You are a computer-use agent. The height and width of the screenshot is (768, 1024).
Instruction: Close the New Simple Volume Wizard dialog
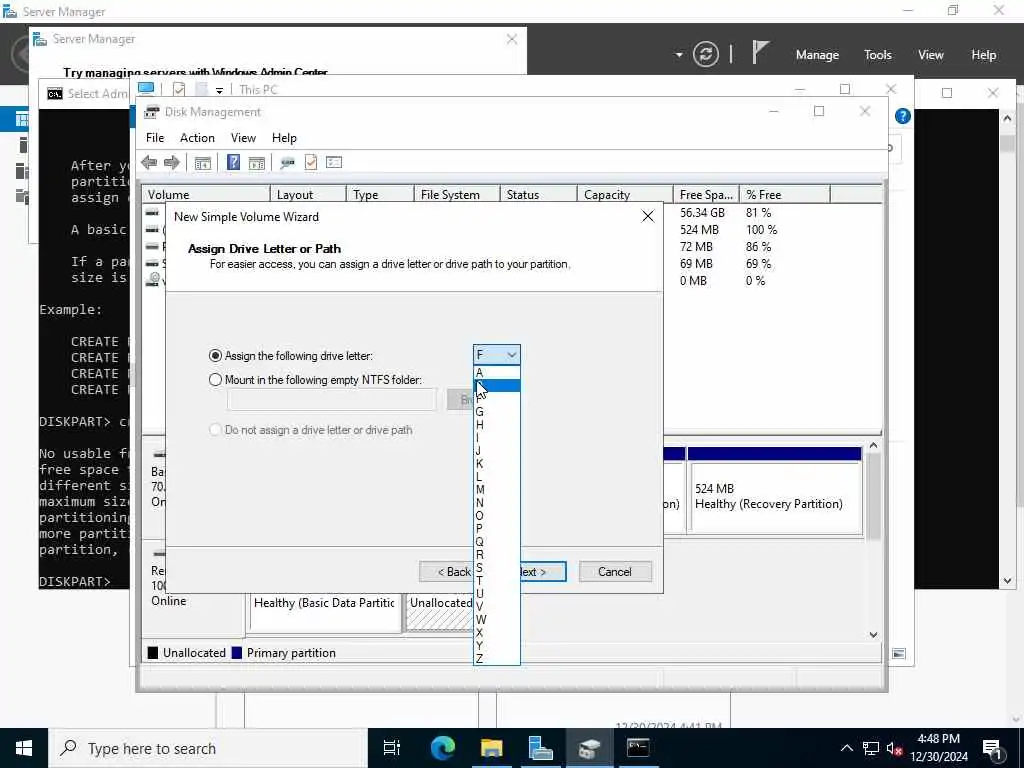pyautogui.click(x=647, y=216)
